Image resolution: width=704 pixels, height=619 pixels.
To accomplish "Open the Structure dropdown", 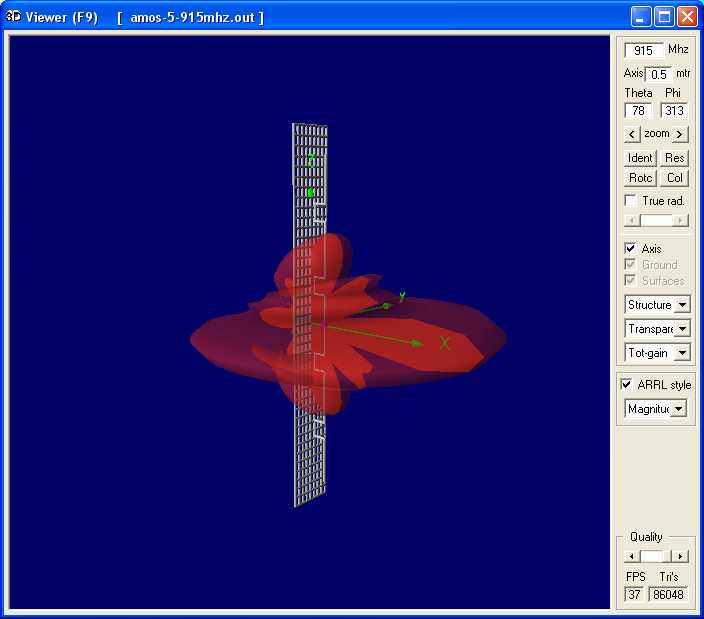I will click(x=682, y=305).
